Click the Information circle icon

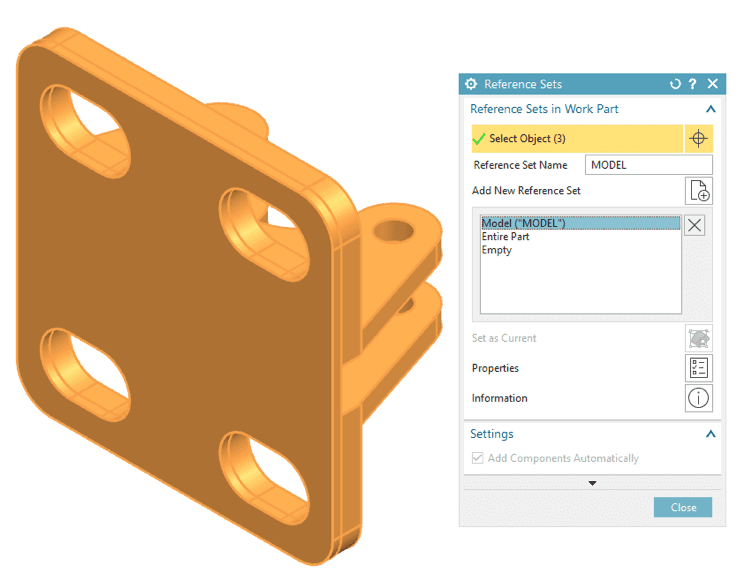698,398
